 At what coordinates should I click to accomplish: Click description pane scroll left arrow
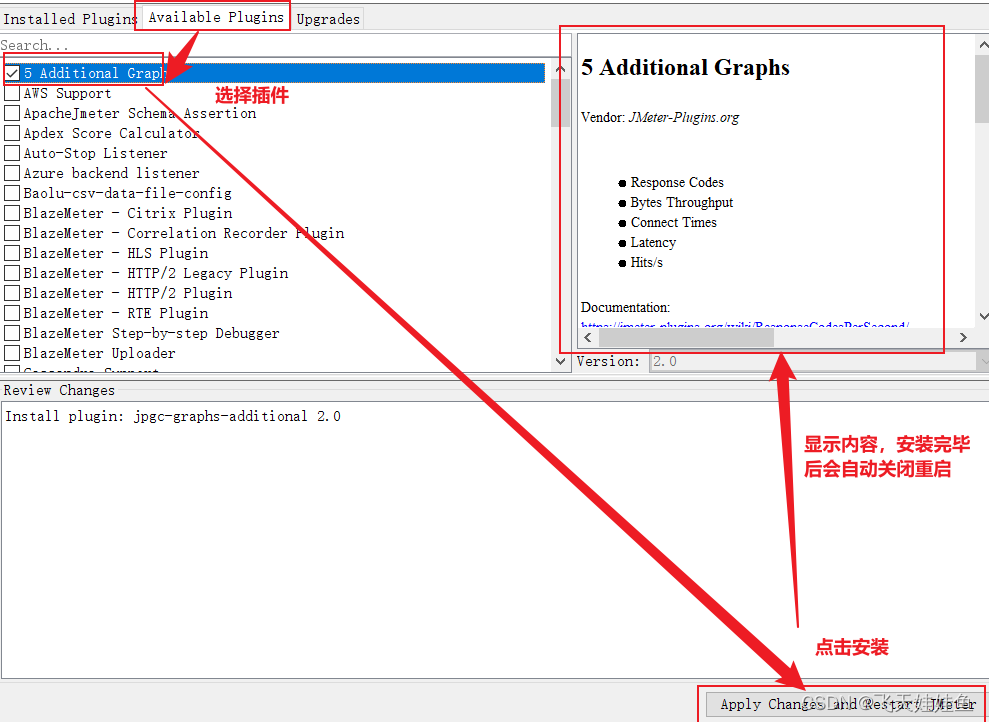coord(588,337)
